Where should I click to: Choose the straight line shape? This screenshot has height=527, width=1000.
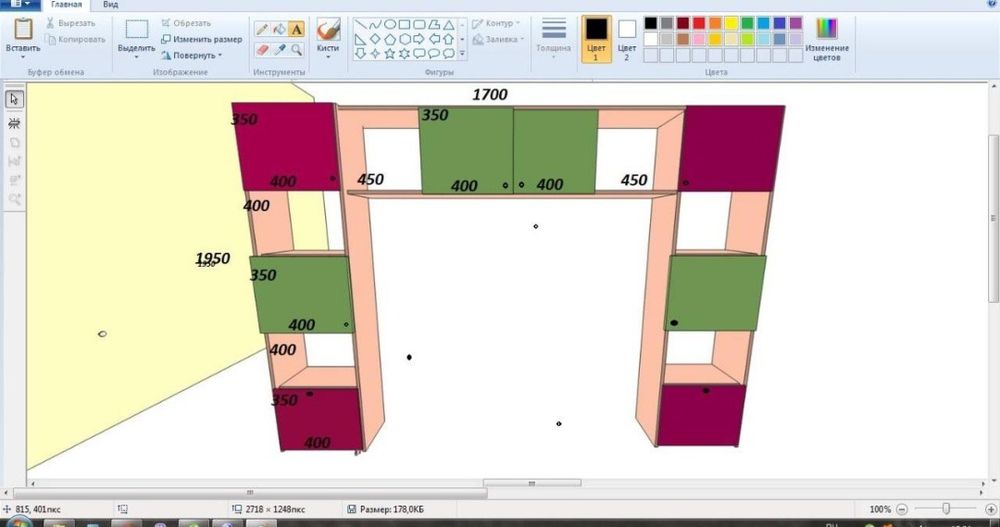pos(360,25)
